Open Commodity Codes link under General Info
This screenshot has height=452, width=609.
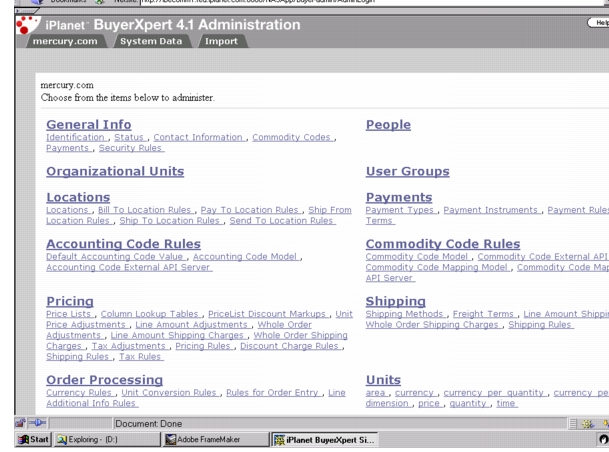click(x=291, y=137)
